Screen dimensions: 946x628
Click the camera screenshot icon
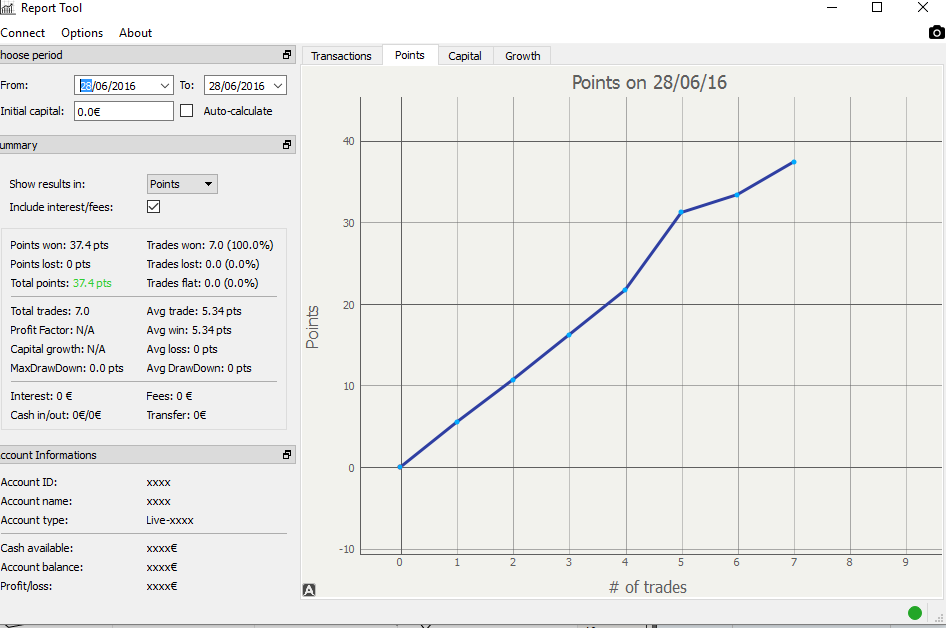(x=936, y=33)
